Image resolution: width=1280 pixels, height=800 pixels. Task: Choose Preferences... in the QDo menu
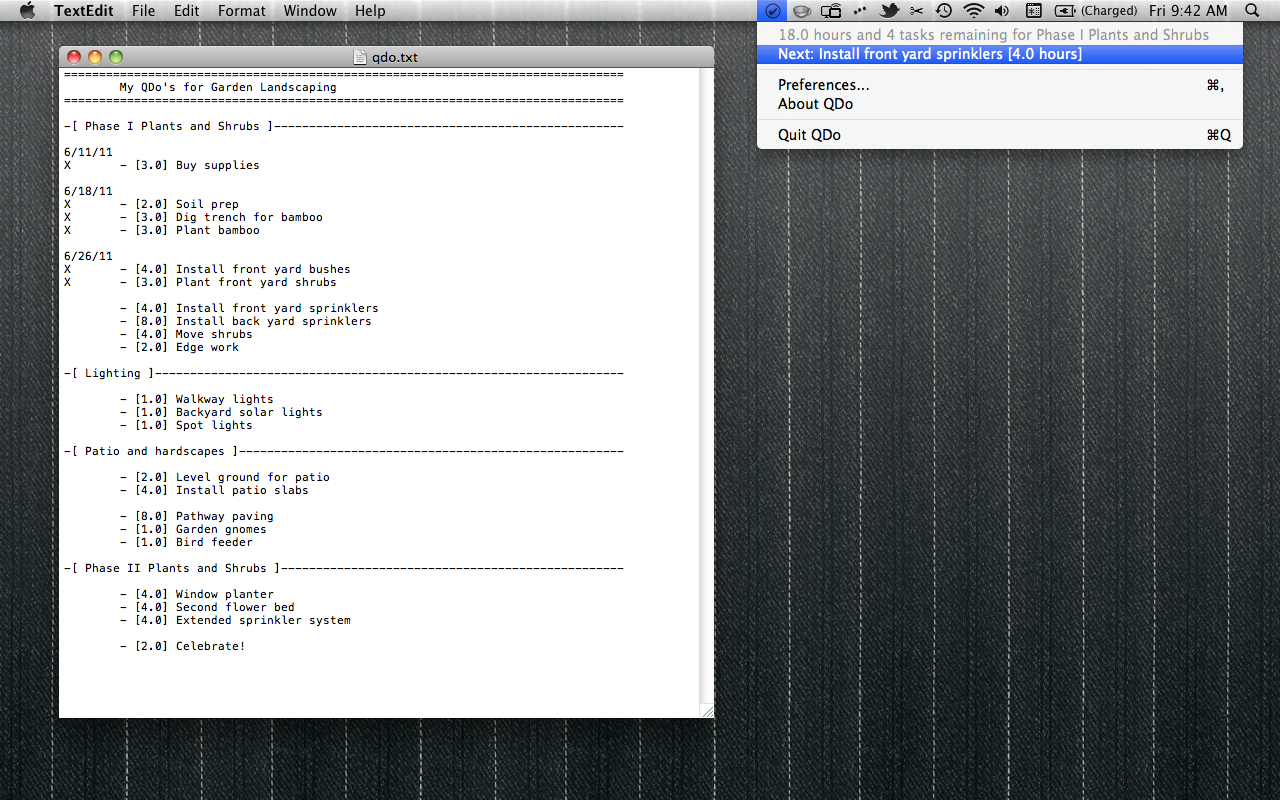point(1000,85)
